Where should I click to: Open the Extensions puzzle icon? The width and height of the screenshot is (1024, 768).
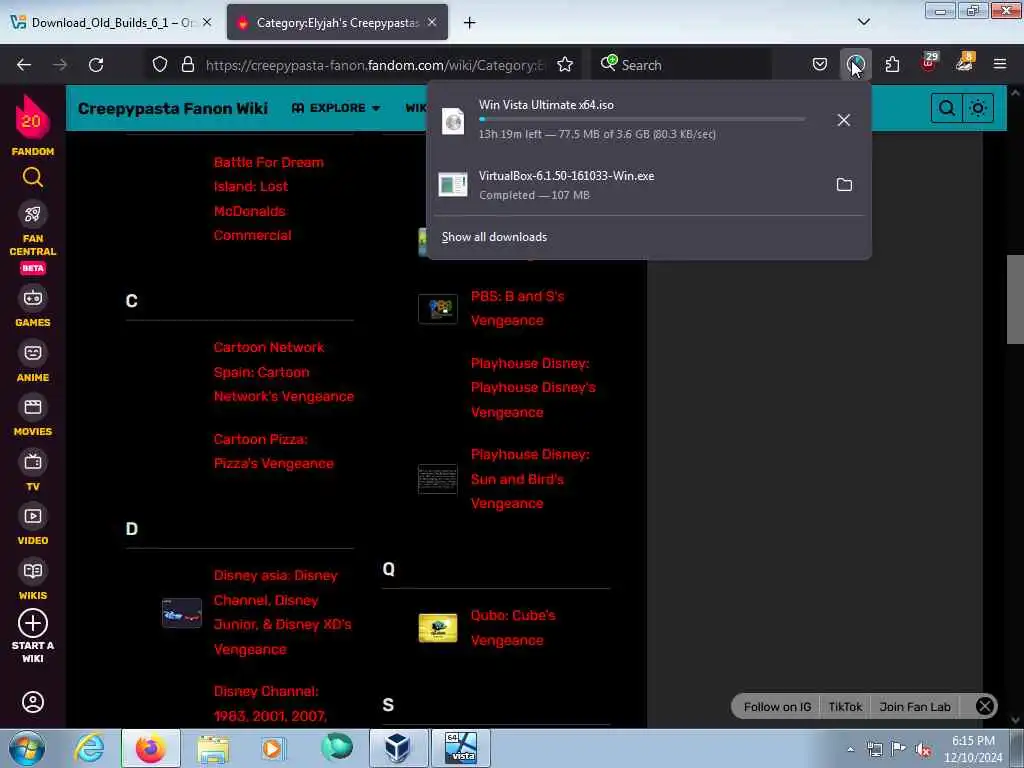pos(892,64)
